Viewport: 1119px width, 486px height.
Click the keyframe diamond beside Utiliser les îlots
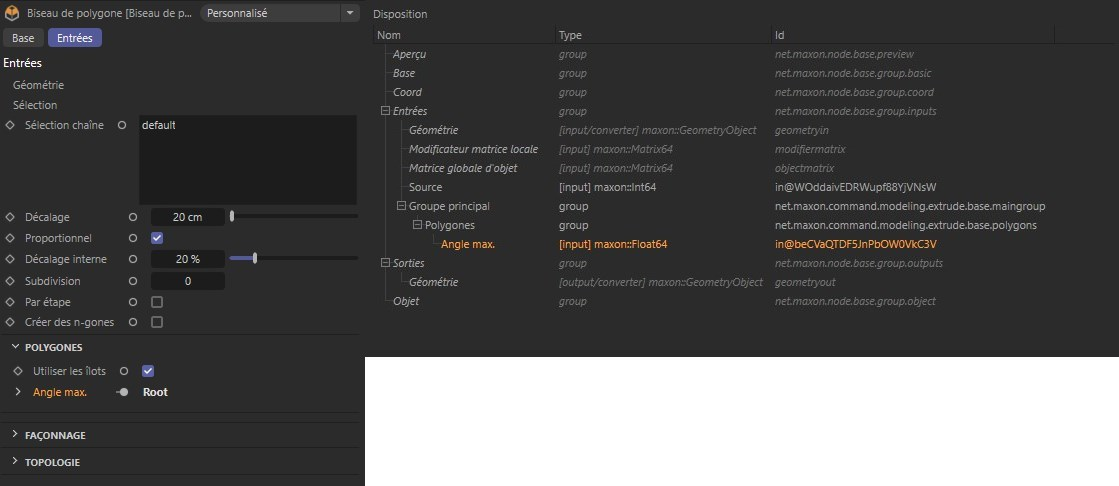pos(18,371)
